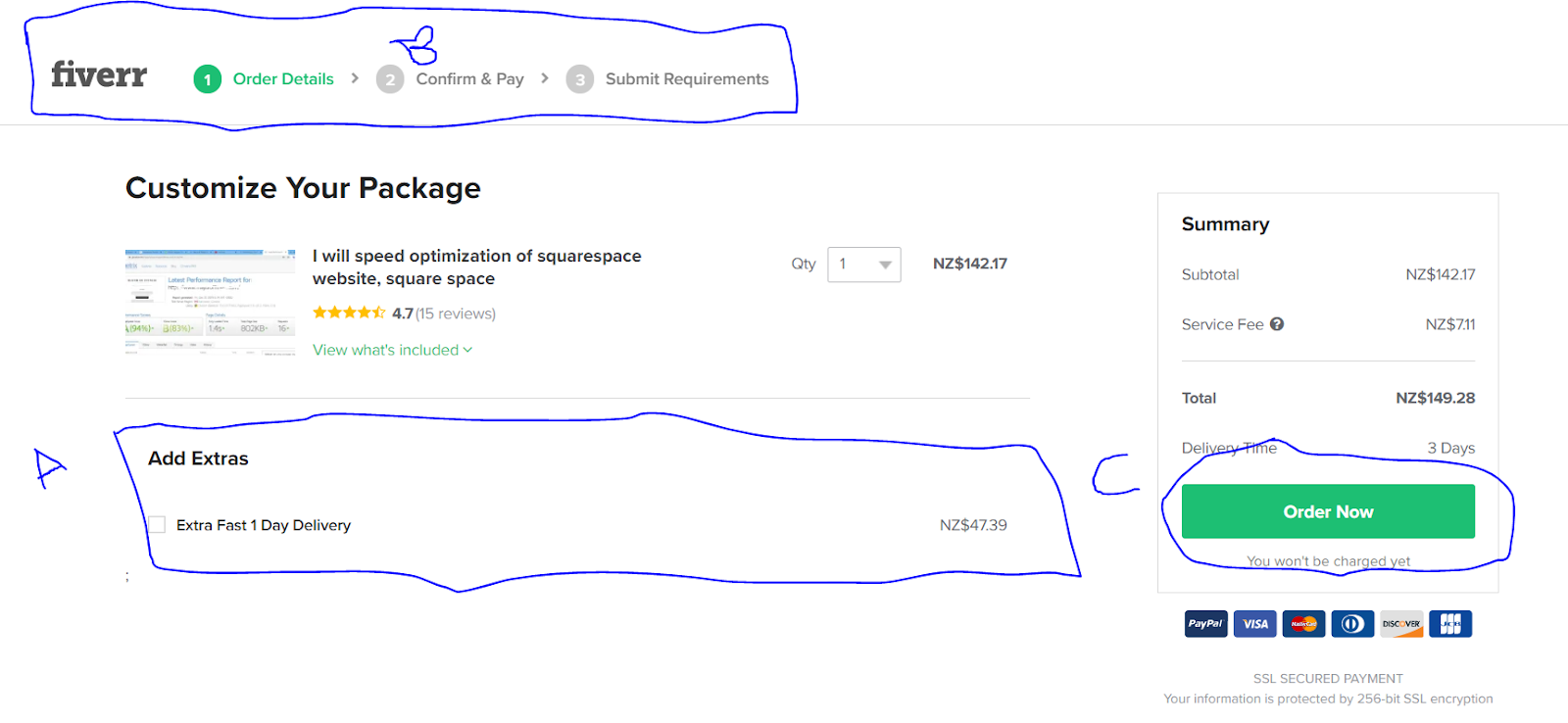Click the Customize Your Package heading
The height and width of the screenshot is (723, 1568).
[303, 188]
